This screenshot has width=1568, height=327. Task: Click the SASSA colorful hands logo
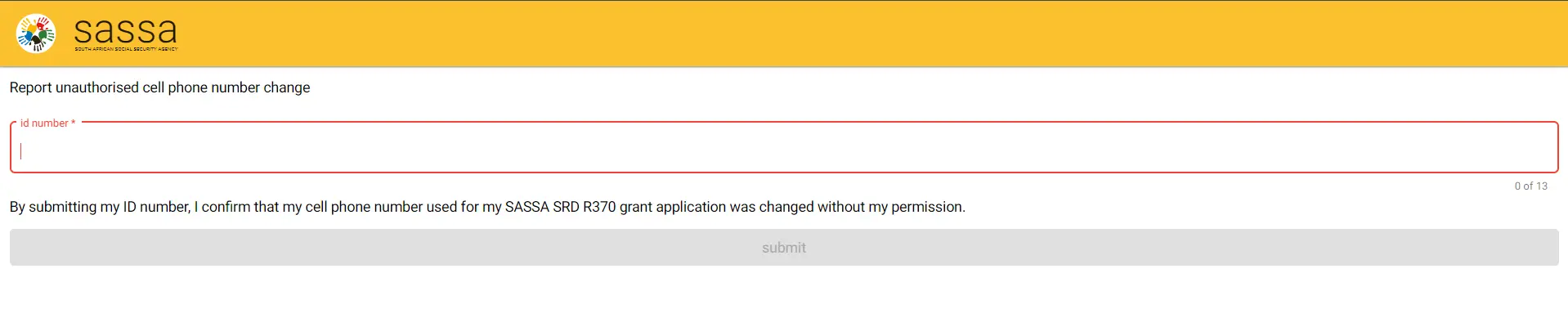click(x=36, y=34)
